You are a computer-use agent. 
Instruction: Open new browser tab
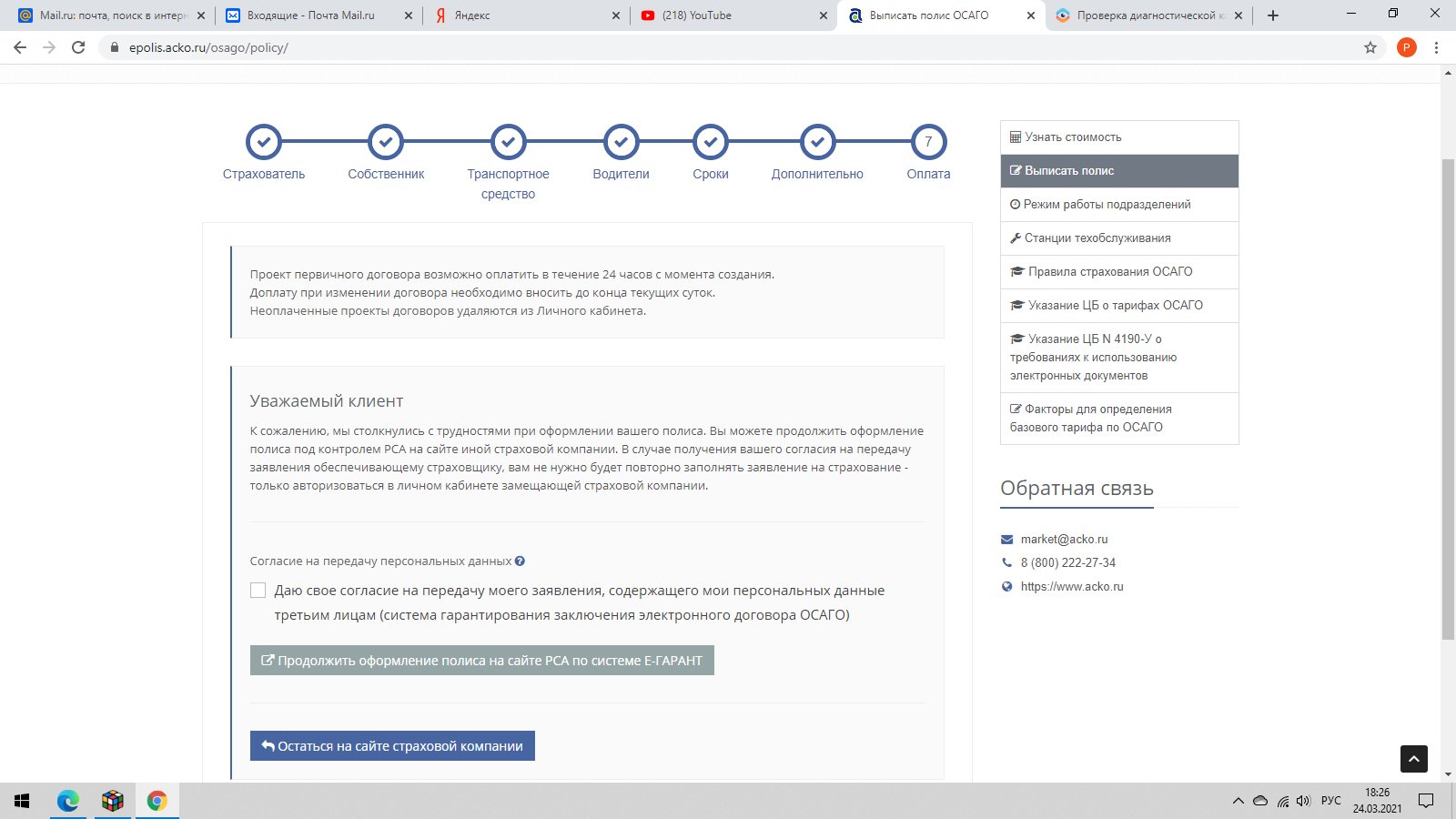tap(1273, 15)
